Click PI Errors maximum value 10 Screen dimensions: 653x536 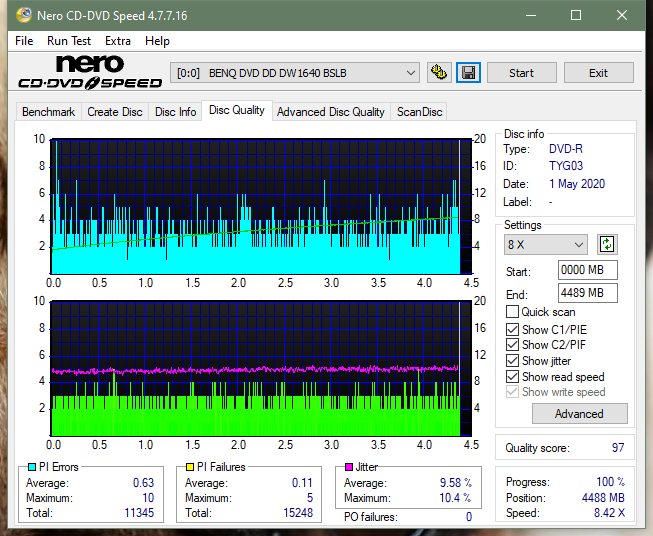pyautogui.click(x=148, y=498)
